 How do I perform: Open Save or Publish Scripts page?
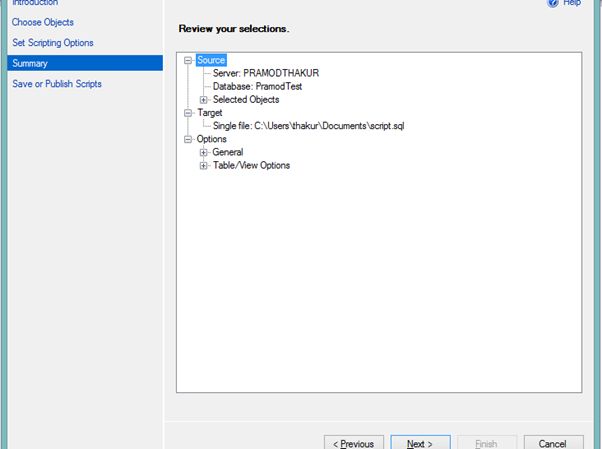click(57, 84)
